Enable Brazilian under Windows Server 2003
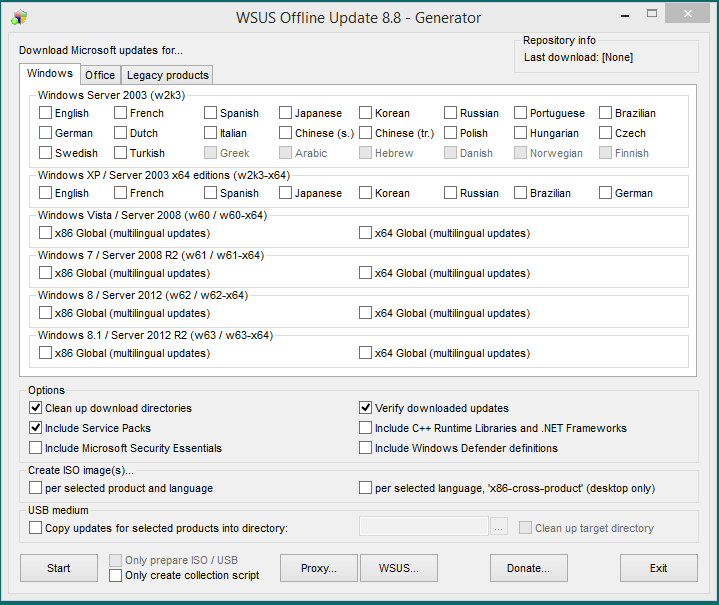 tap(605, 113)
